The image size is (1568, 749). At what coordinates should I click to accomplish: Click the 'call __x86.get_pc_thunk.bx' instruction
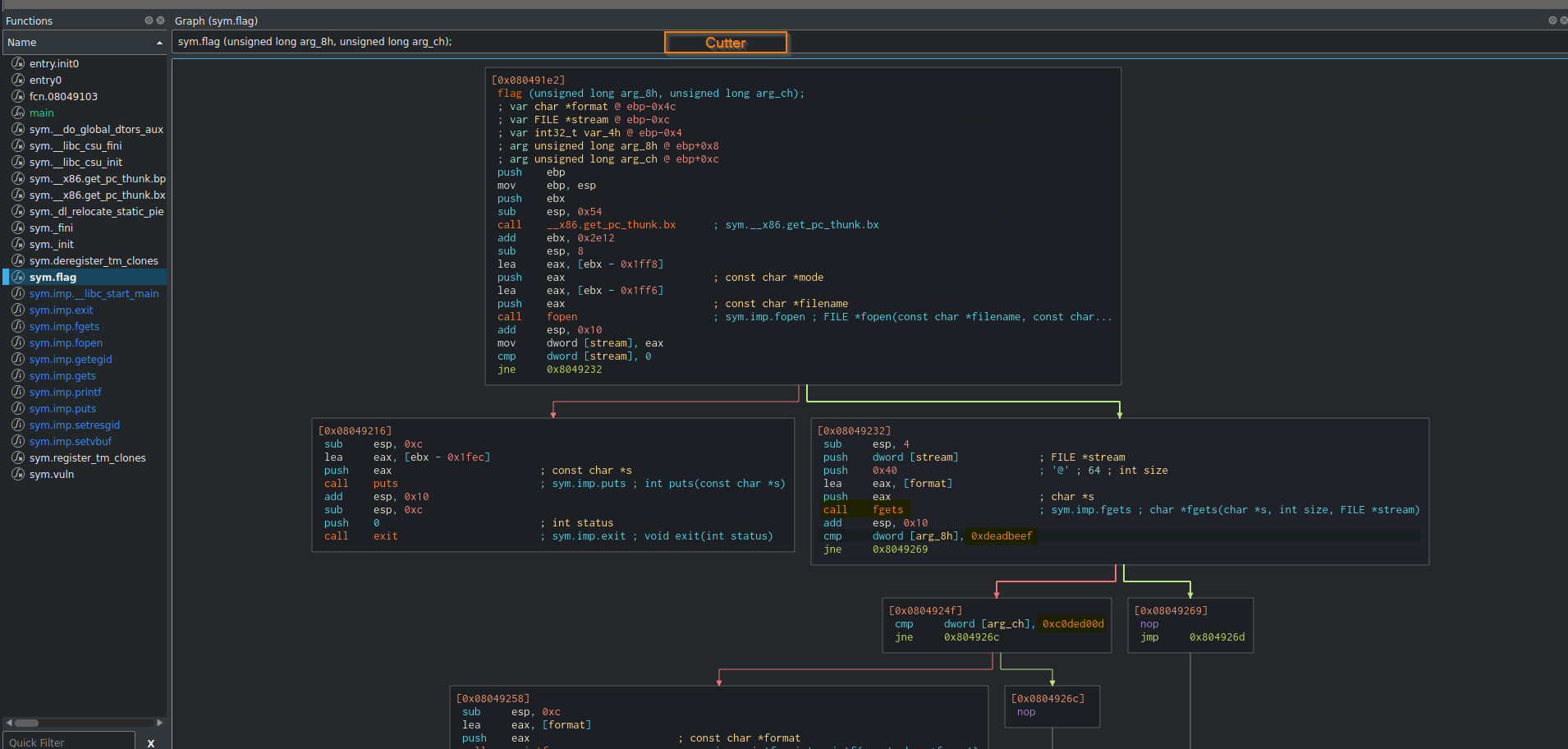click(x=587, y=225)
